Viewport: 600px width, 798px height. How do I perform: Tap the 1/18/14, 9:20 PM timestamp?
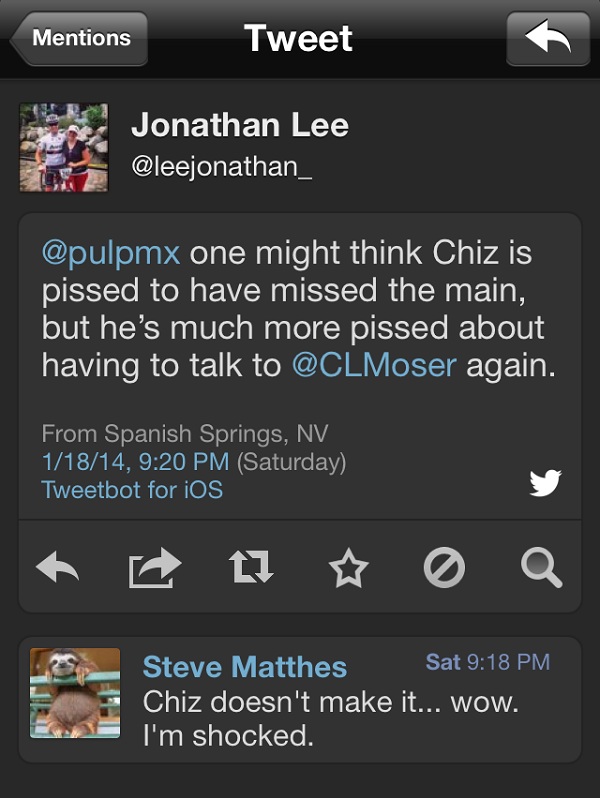pyautogui.click(x=135, y=462)
